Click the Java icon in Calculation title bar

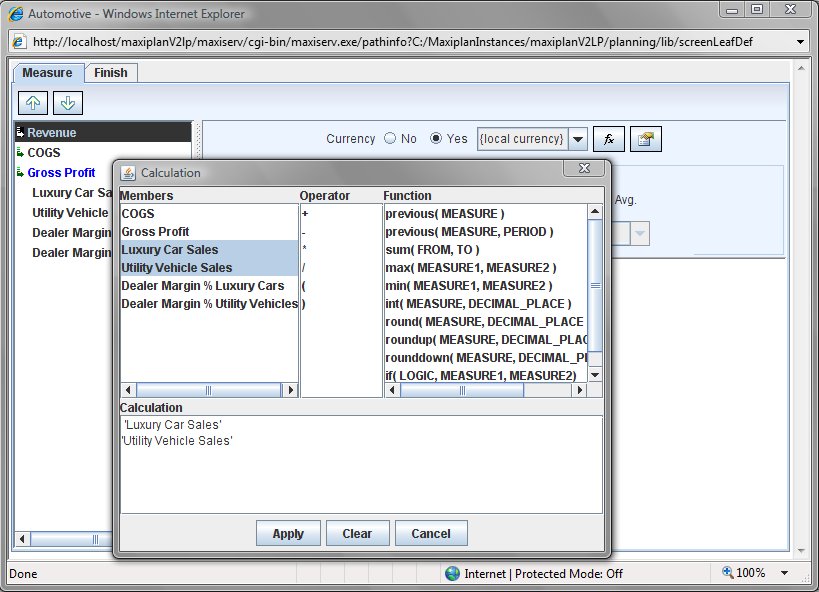(129, 172)
